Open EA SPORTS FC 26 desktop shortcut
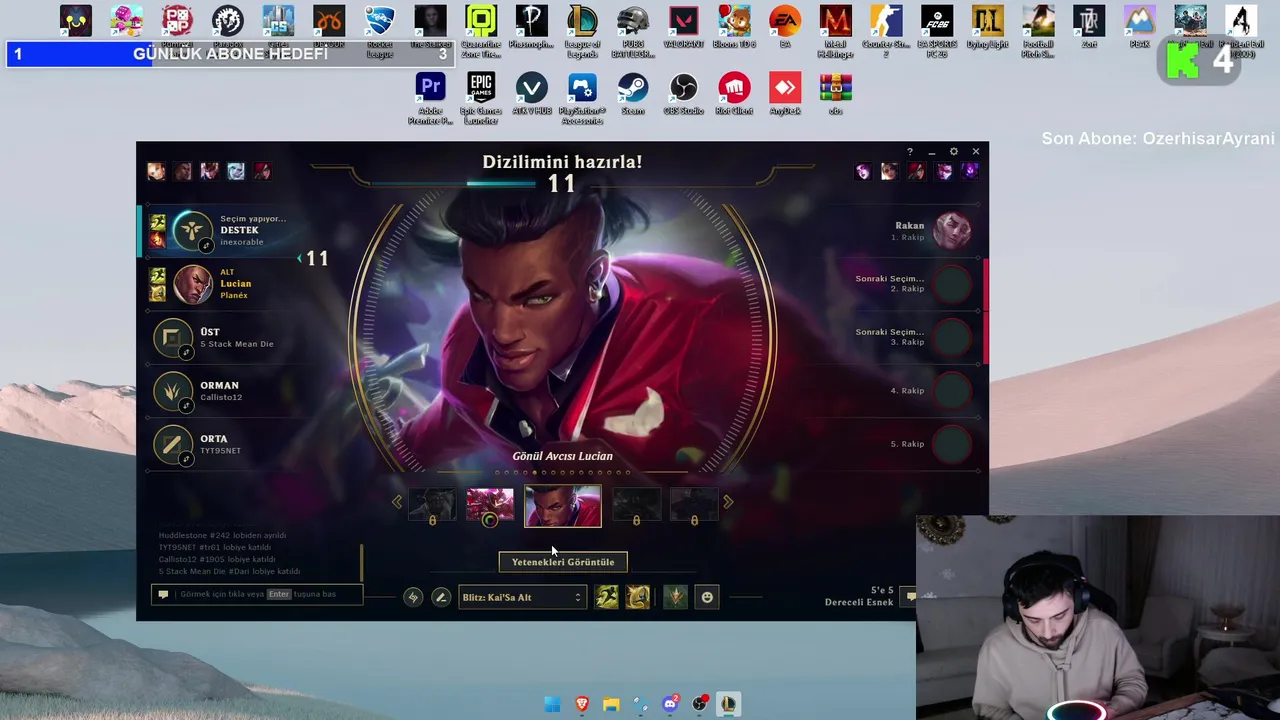The width and height of the screenshot is (1280, 720). point(937,30)
